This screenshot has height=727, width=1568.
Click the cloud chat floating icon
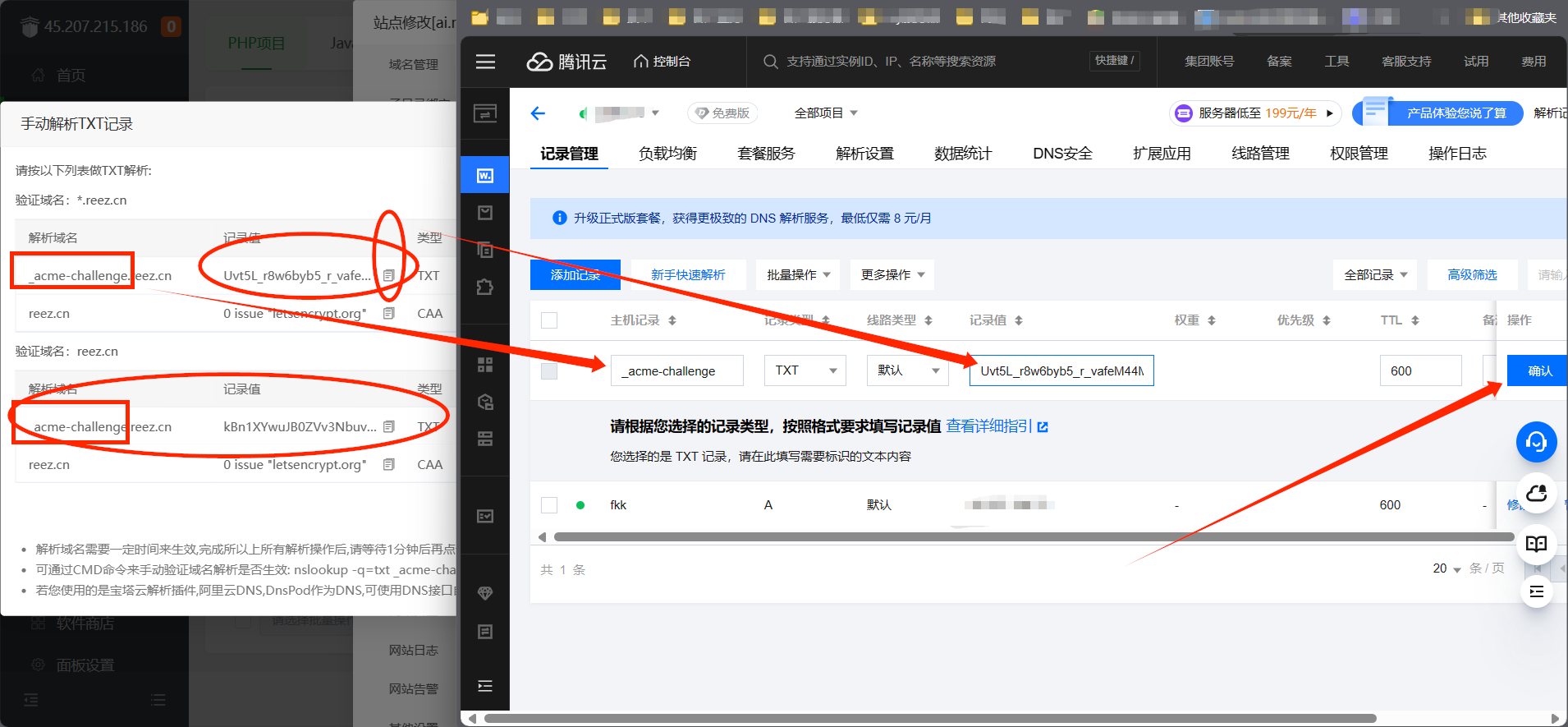point(1536,494)
